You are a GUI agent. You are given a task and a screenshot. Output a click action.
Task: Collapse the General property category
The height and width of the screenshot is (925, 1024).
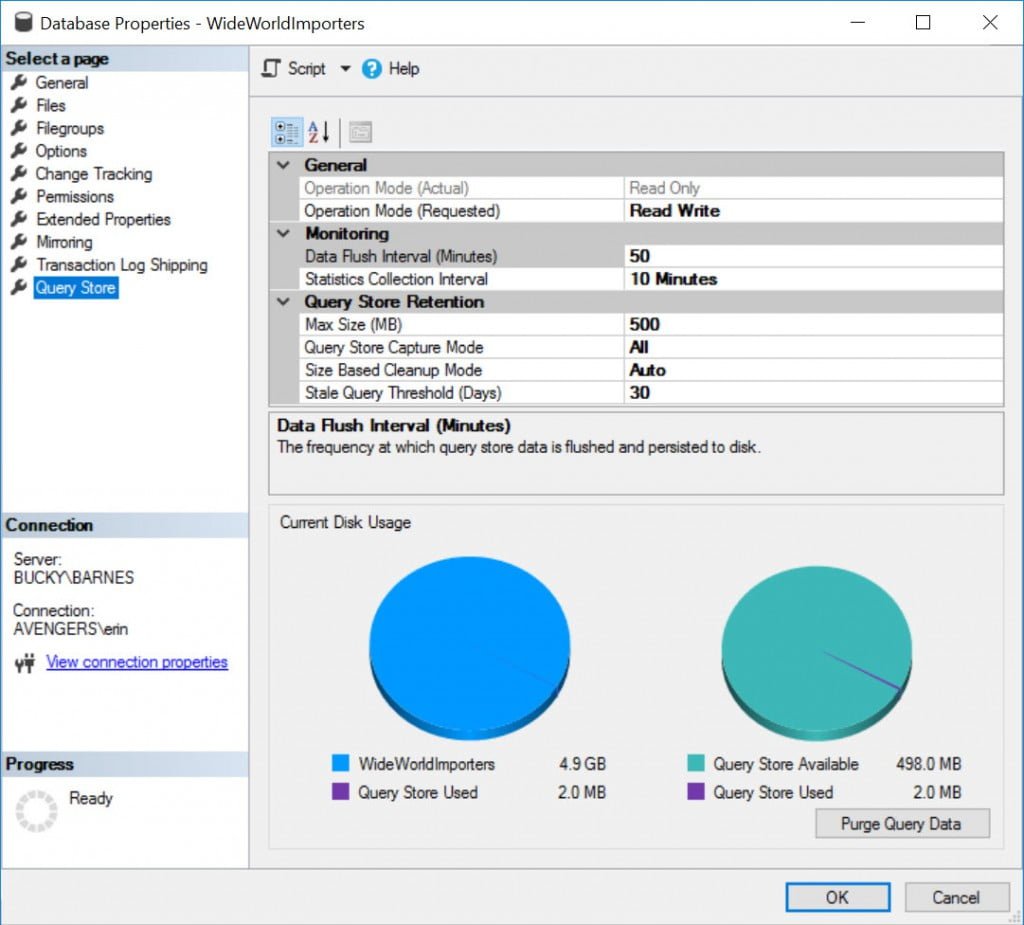point(283,165)
